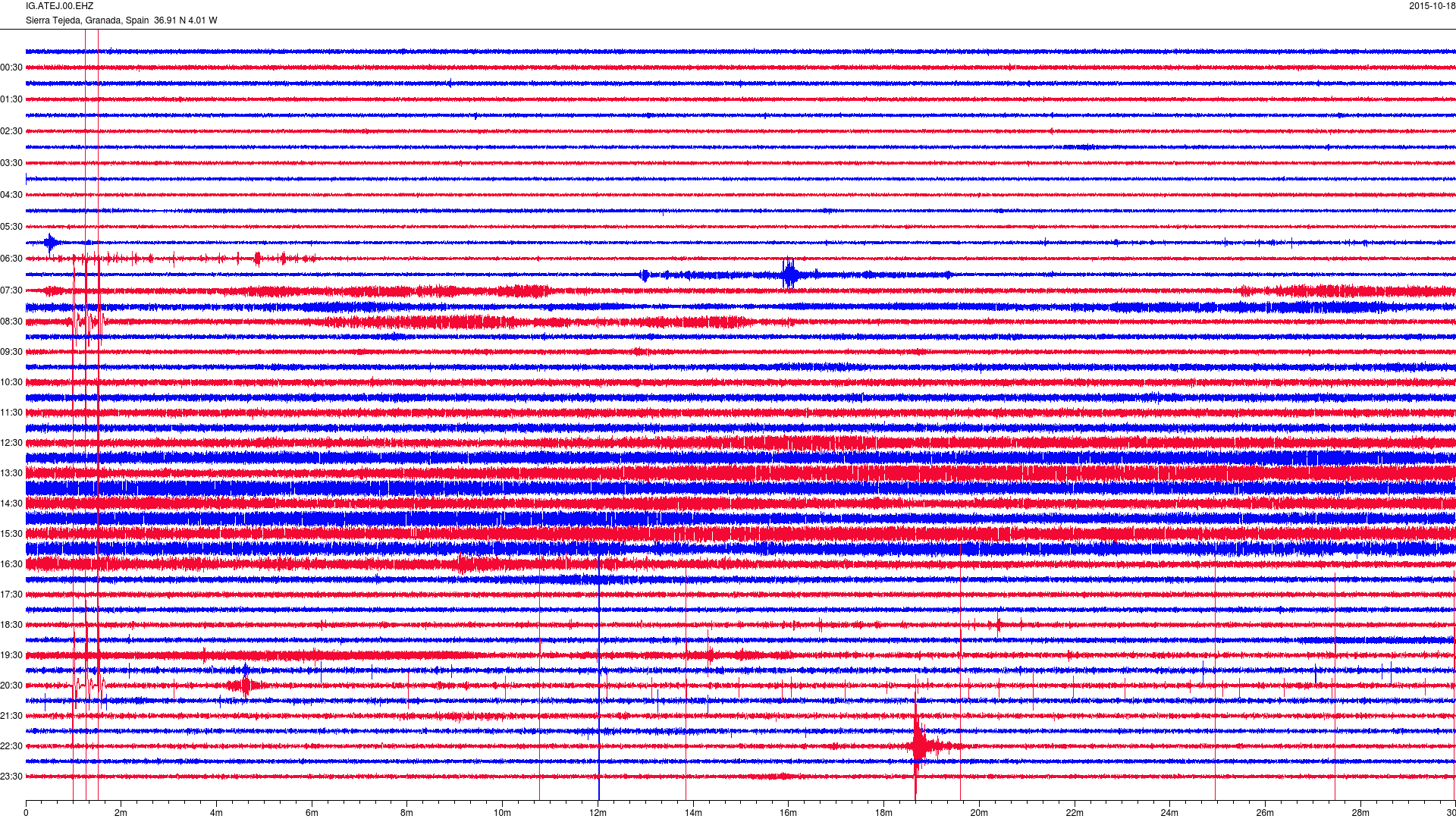Click the large red seismic event at 22:30
This screenshot has width=1456, height=819.
tap(919, 745)
